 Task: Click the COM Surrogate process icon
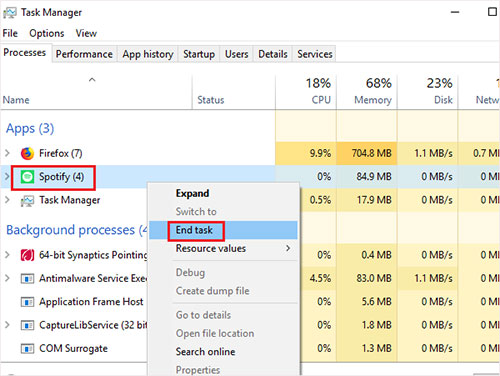[x=27, y=349]
